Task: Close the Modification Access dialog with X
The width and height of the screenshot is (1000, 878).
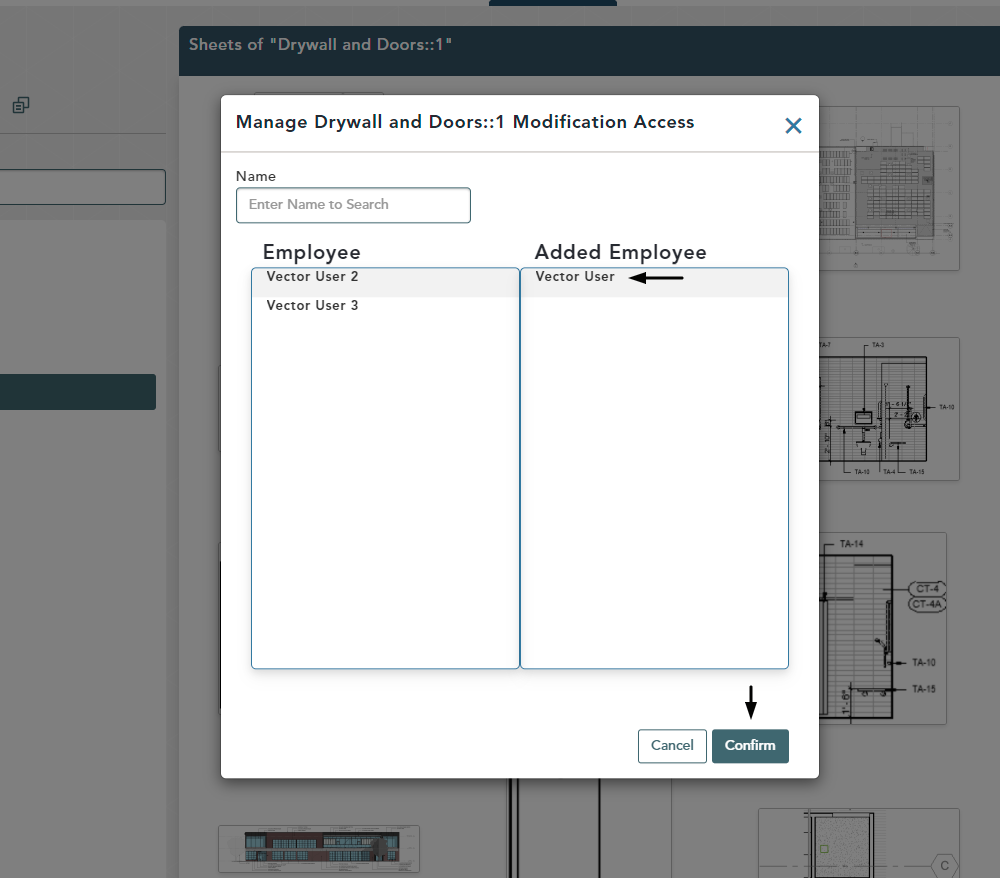Action: coord(793,126)
